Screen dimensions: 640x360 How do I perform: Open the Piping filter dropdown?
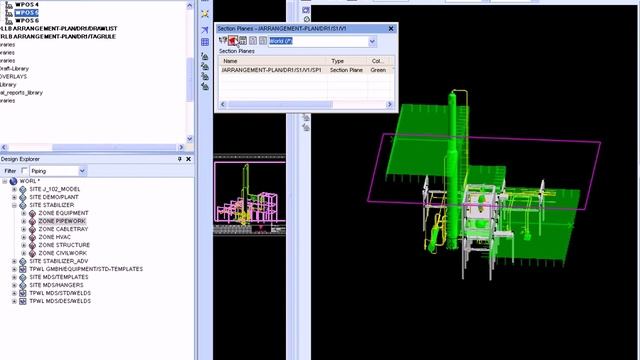click(x=82, y=171)
